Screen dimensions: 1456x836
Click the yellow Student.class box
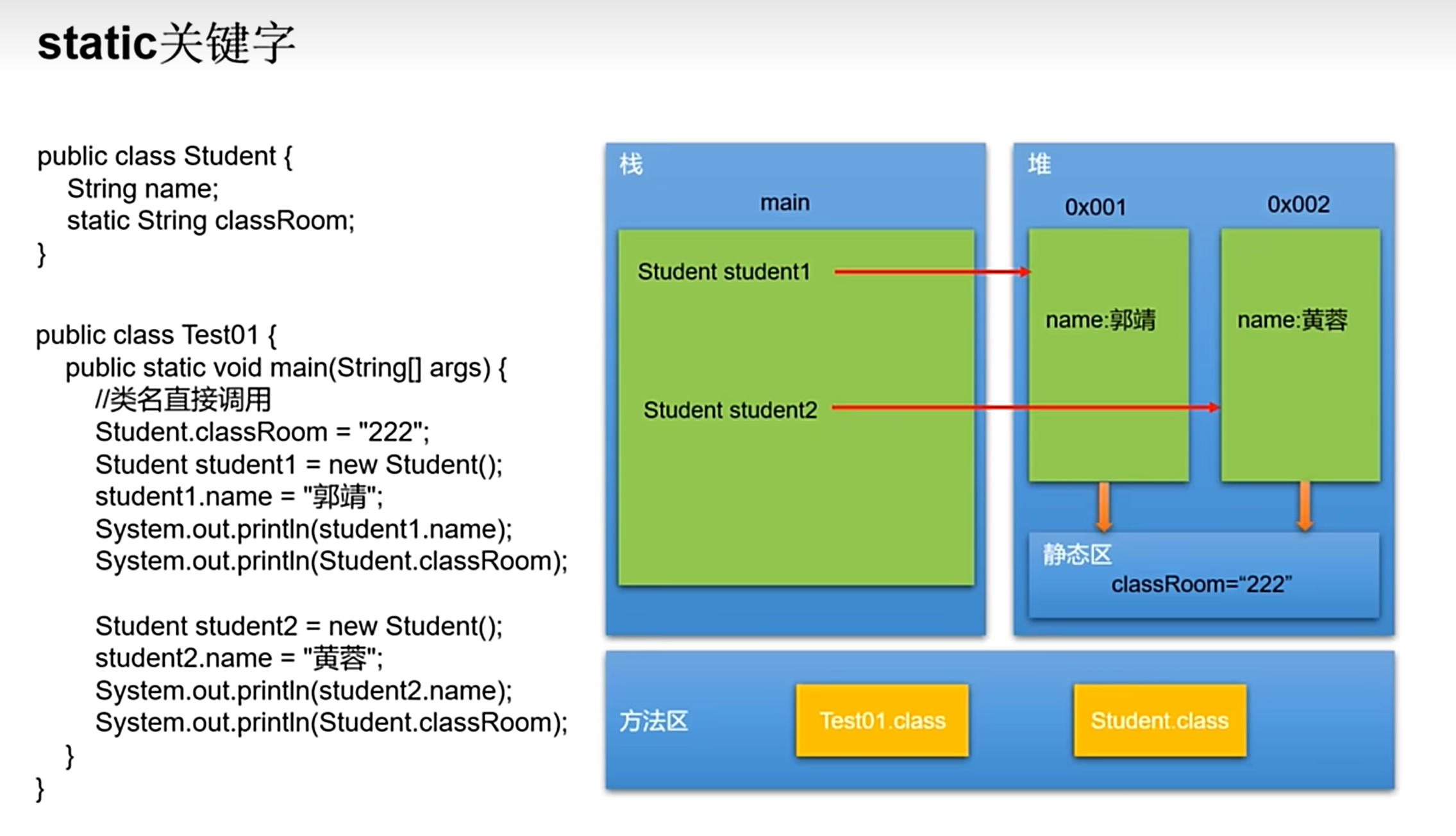click(x=1160, y=721)
